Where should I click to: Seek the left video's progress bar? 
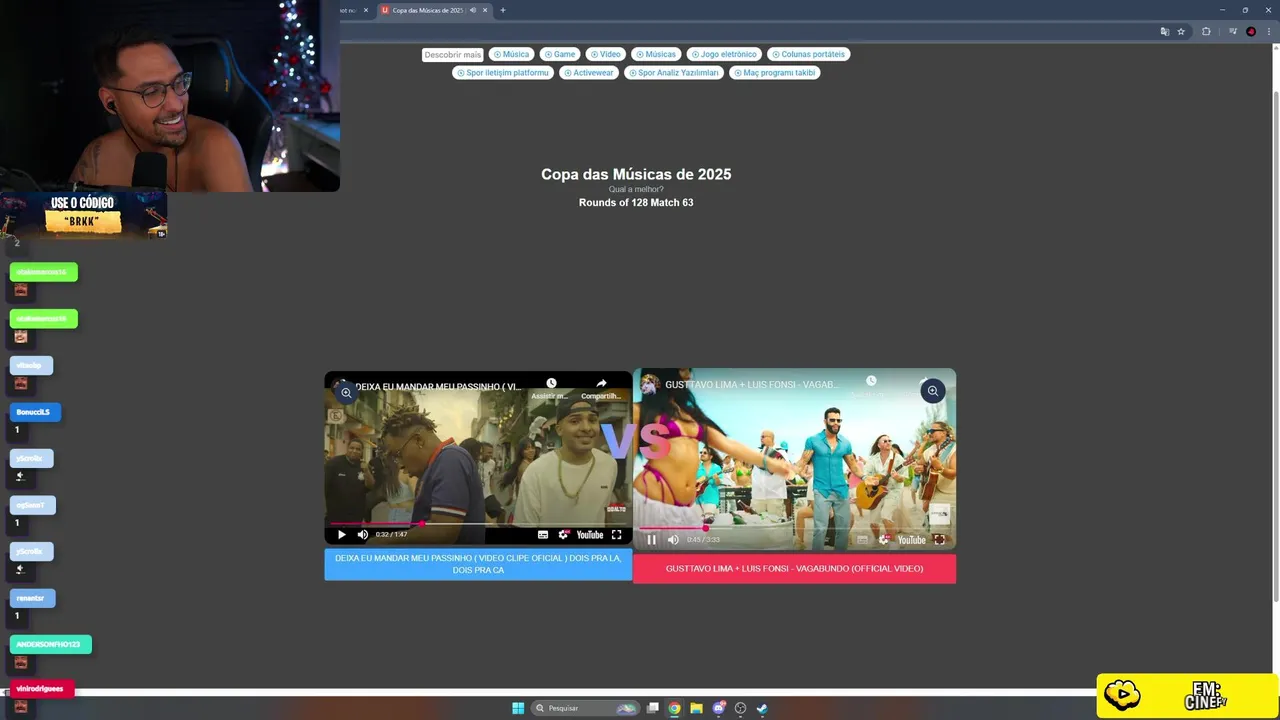coord(478,523)
